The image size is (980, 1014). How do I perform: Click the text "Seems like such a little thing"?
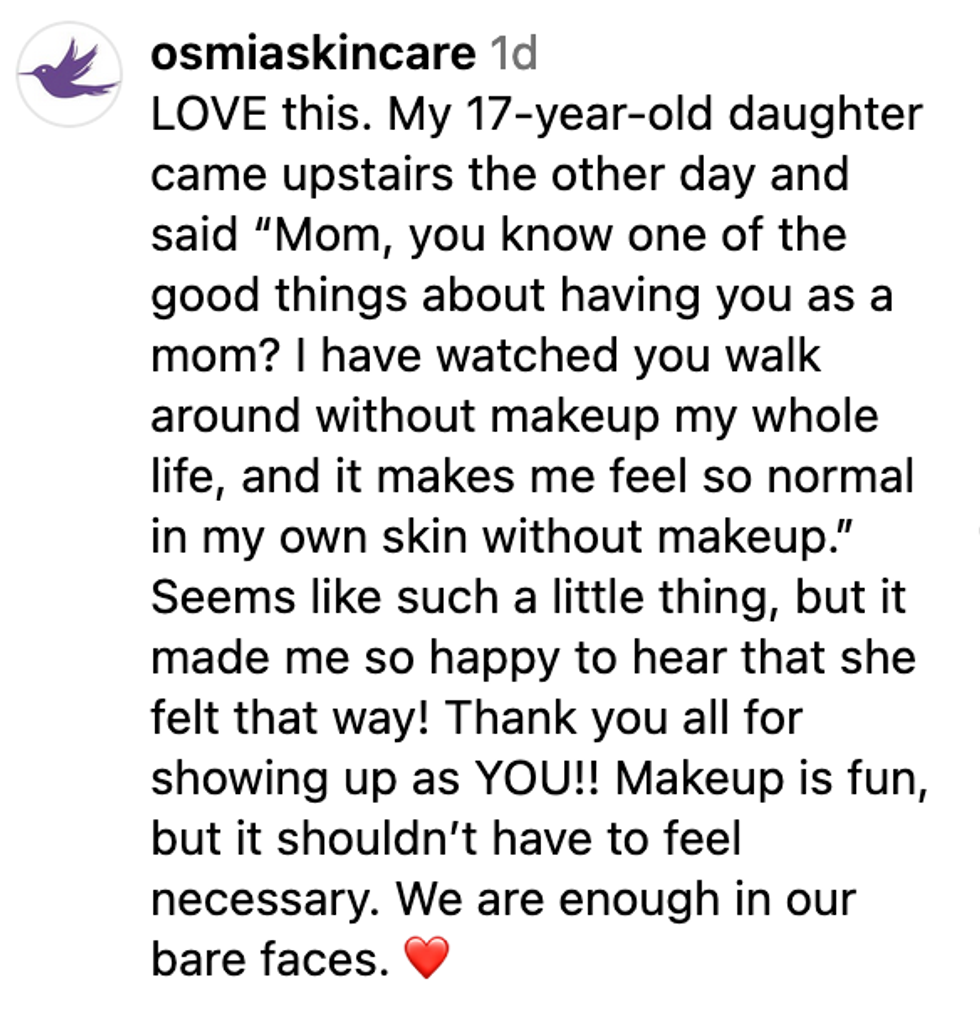[x=461, y=597]
